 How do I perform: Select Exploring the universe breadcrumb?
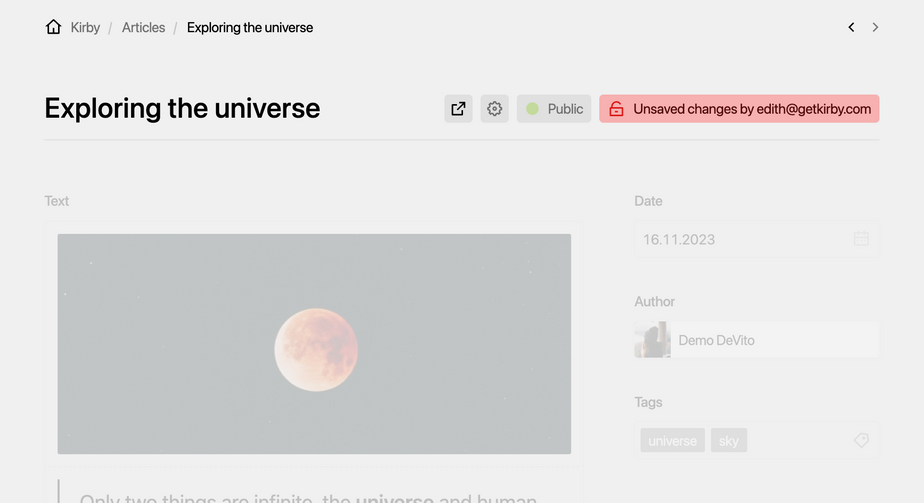[250, 27]
